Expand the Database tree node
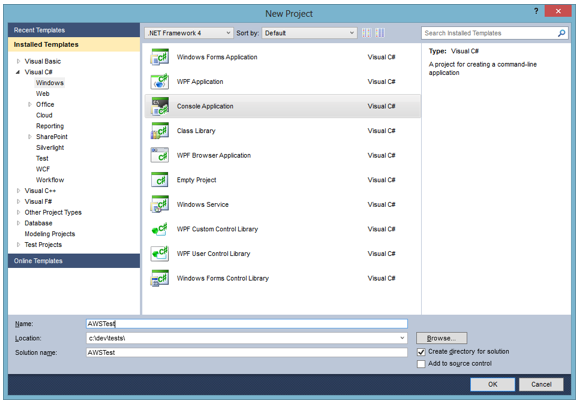The width and height of the screenshot is (580, 406). 18,223
